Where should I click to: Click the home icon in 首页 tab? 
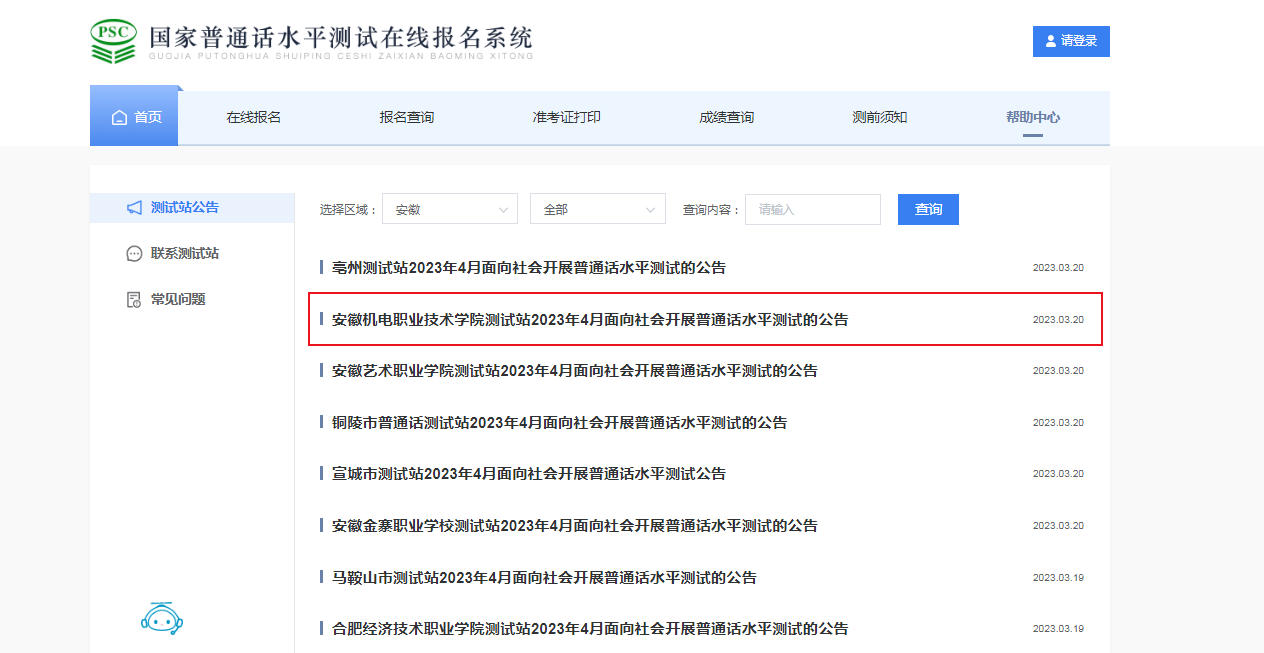pos(119,118)
